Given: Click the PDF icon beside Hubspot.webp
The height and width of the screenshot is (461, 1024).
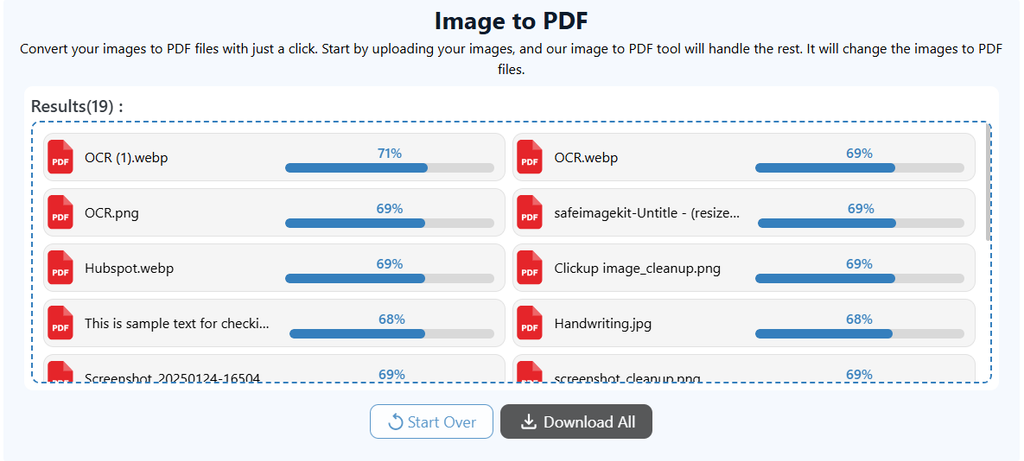Looking at the screenshot, I should pyautogui.click(x=60, y=268).
